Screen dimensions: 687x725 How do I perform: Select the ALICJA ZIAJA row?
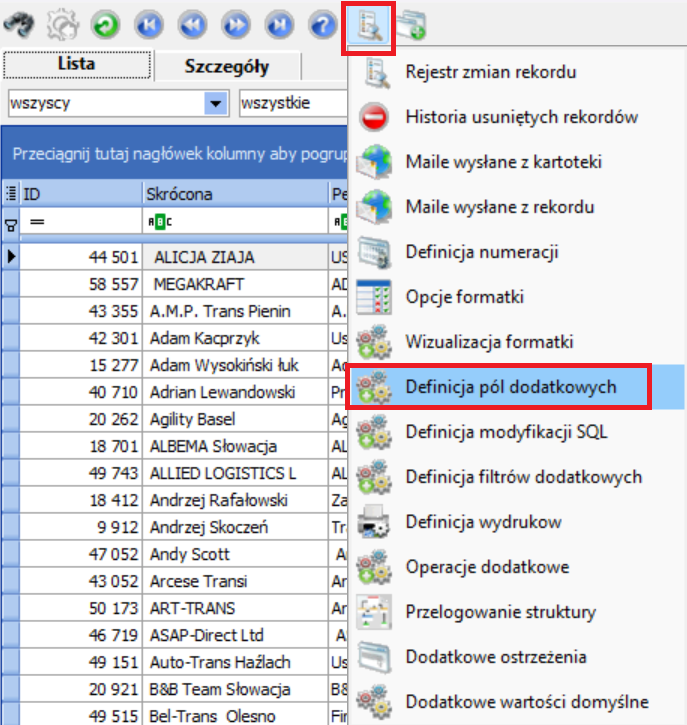(x=175, y=257)
